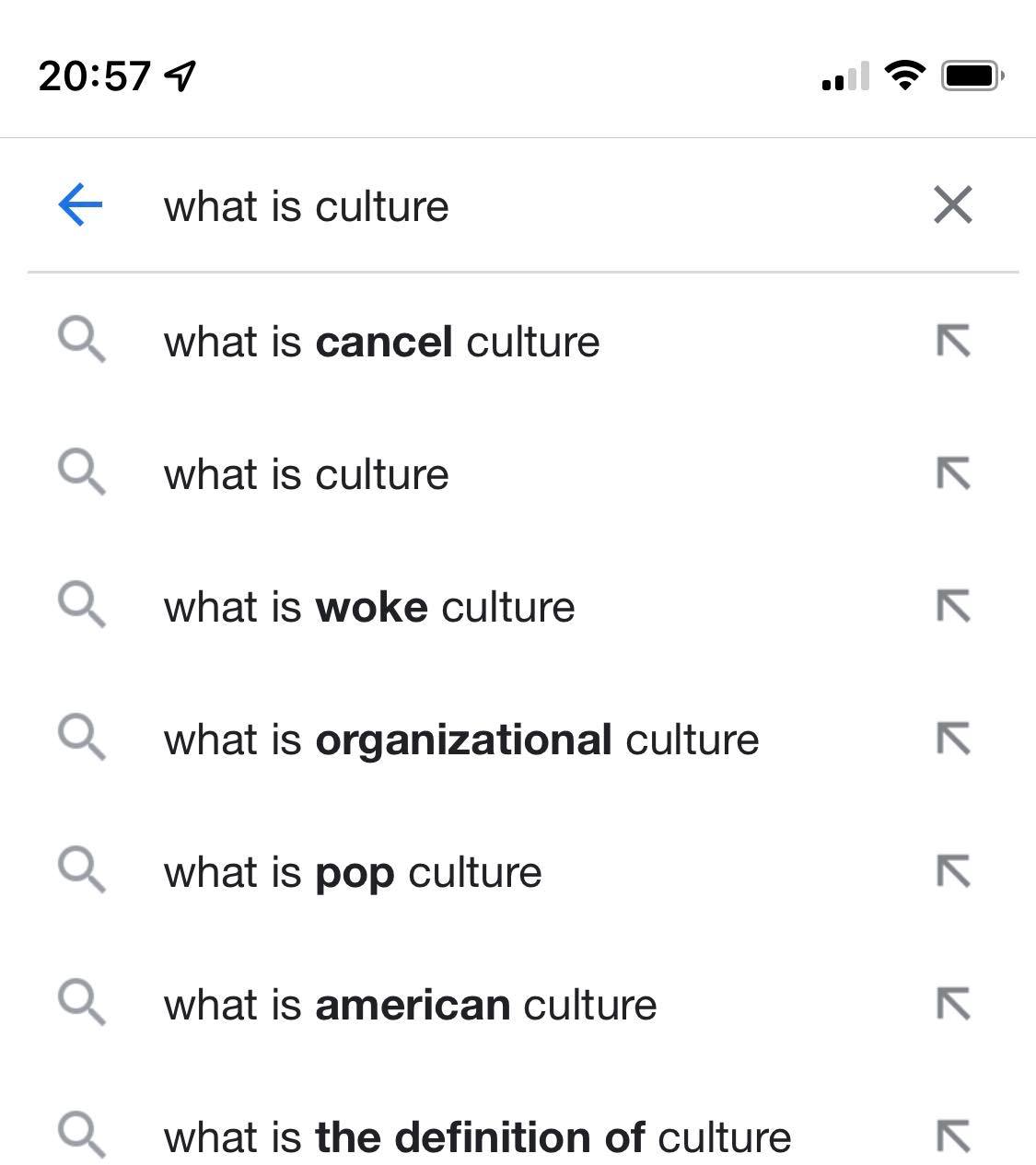Screen dimensions: 1036x1165
Task: Choose the plain "what is culture" suggestion
Action: pyautogui.click(x=307, y=475)
